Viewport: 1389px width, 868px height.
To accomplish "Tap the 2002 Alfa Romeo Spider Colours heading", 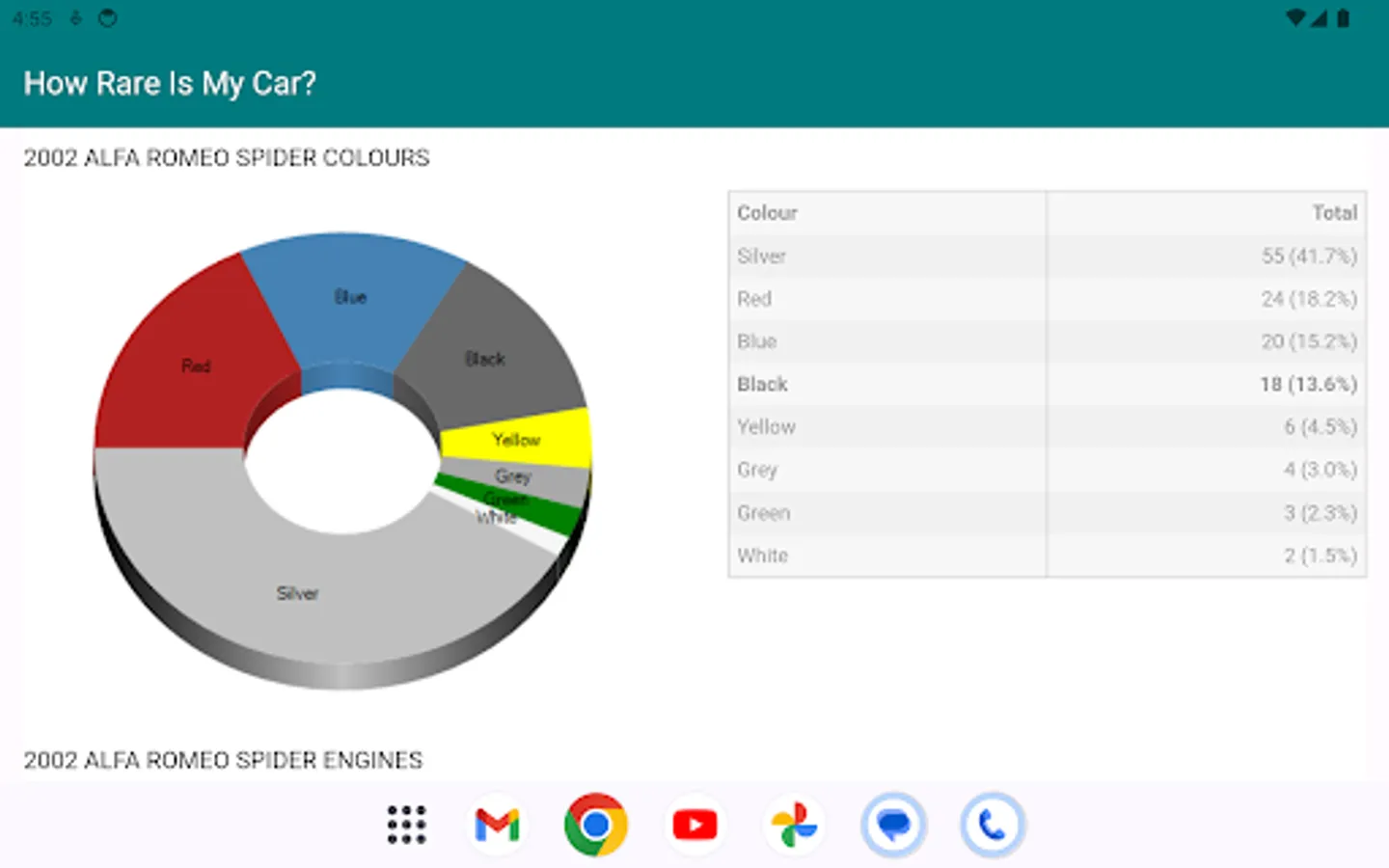I will [227, 157].
